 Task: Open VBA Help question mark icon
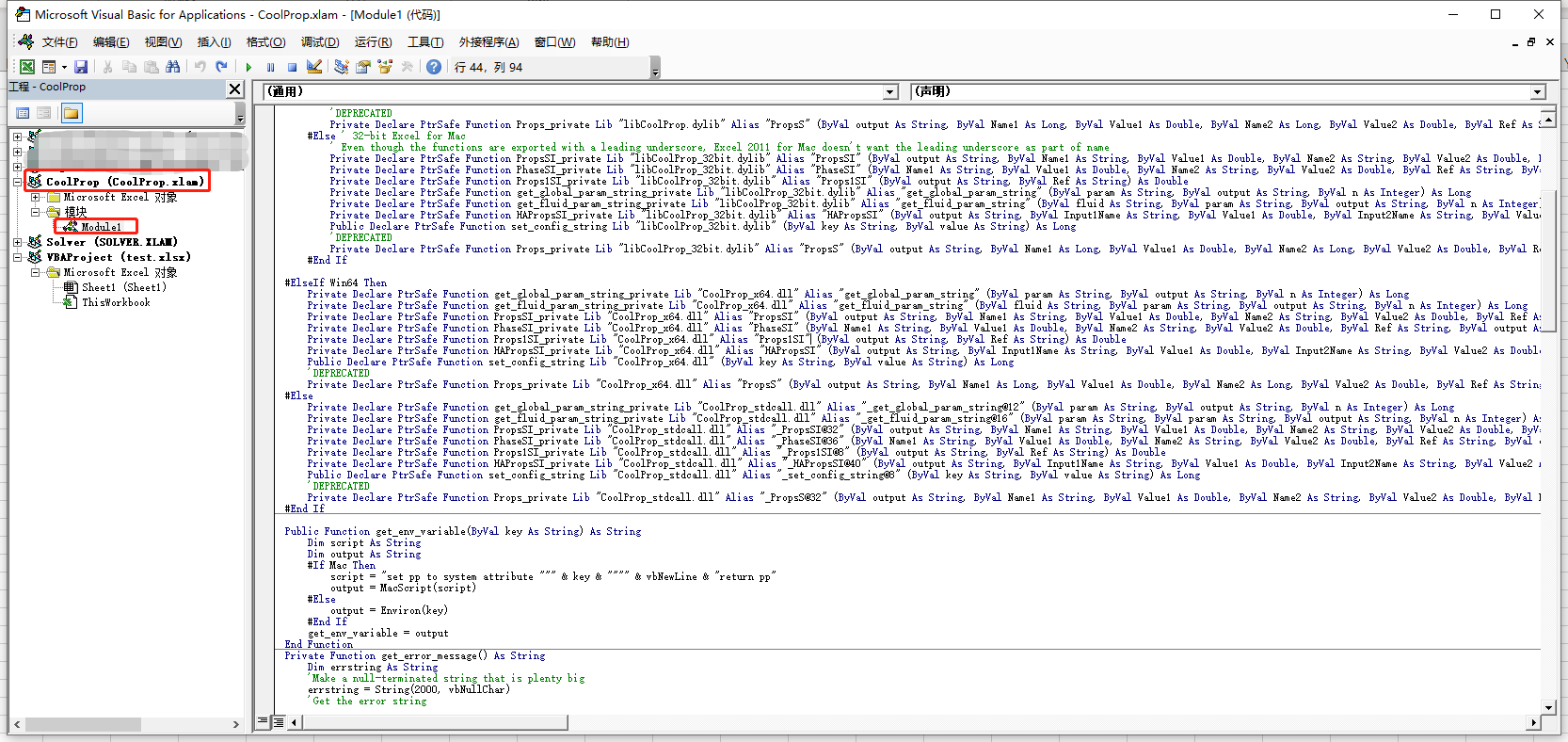point(433,67)
